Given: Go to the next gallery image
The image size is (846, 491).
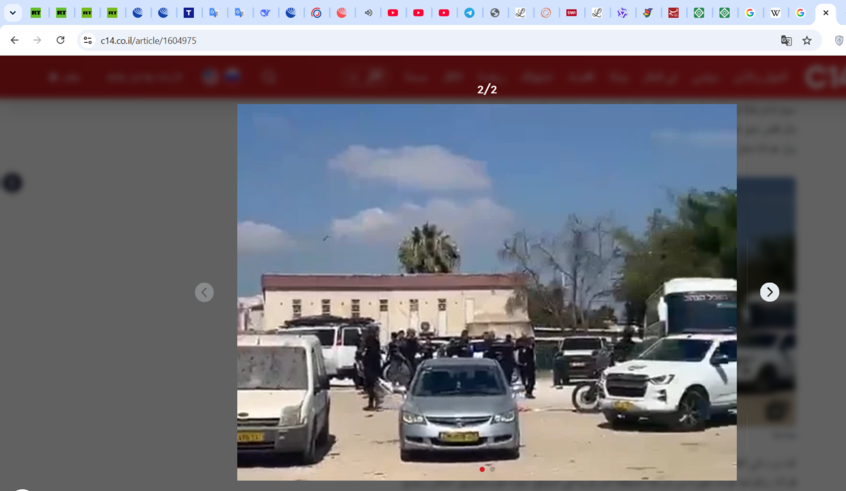Looking at the screenshot, I should click(769, 292).
